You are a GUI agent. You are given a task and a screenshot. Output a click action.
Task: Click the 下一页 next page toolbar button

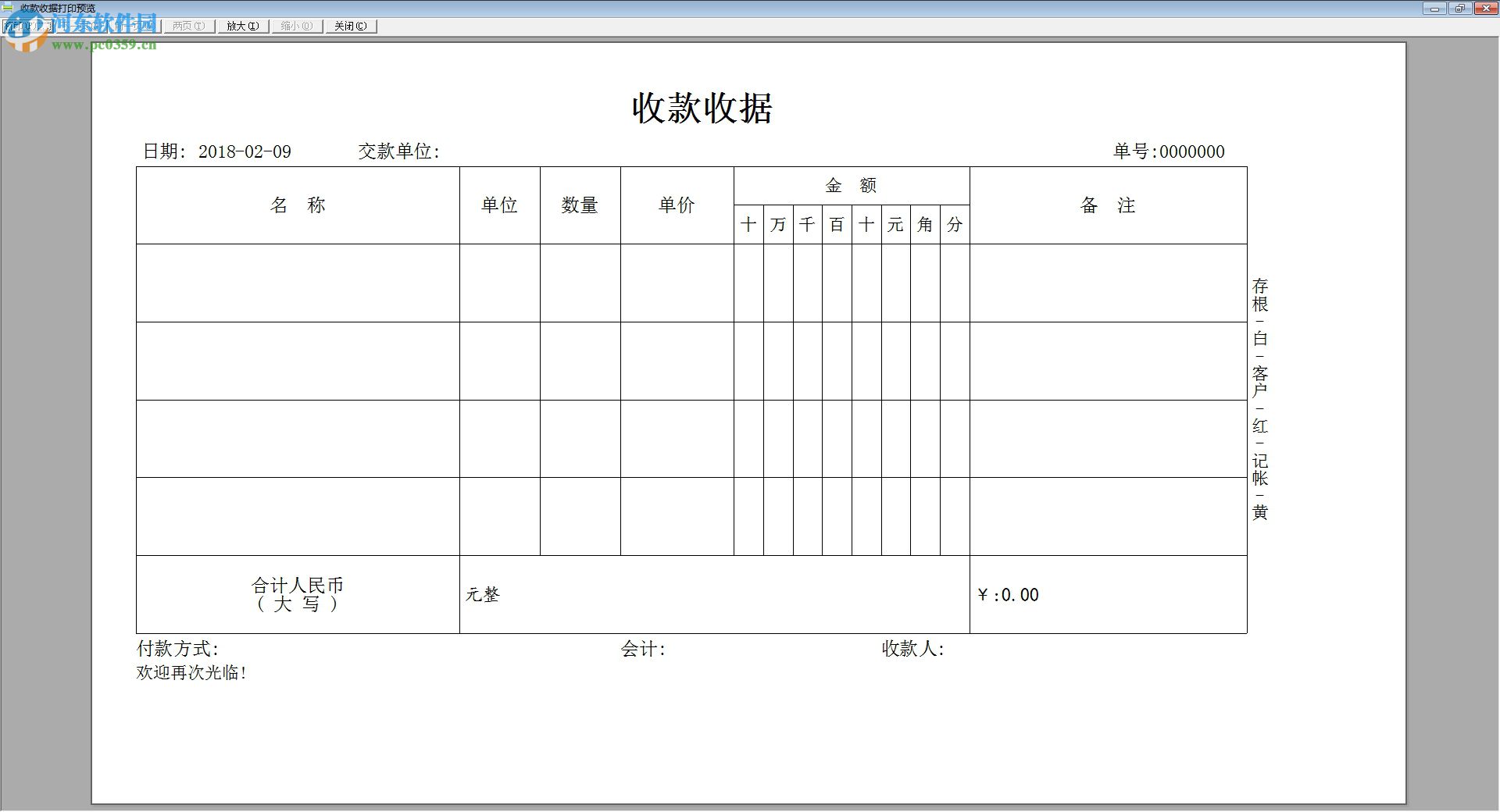(80, 26)
